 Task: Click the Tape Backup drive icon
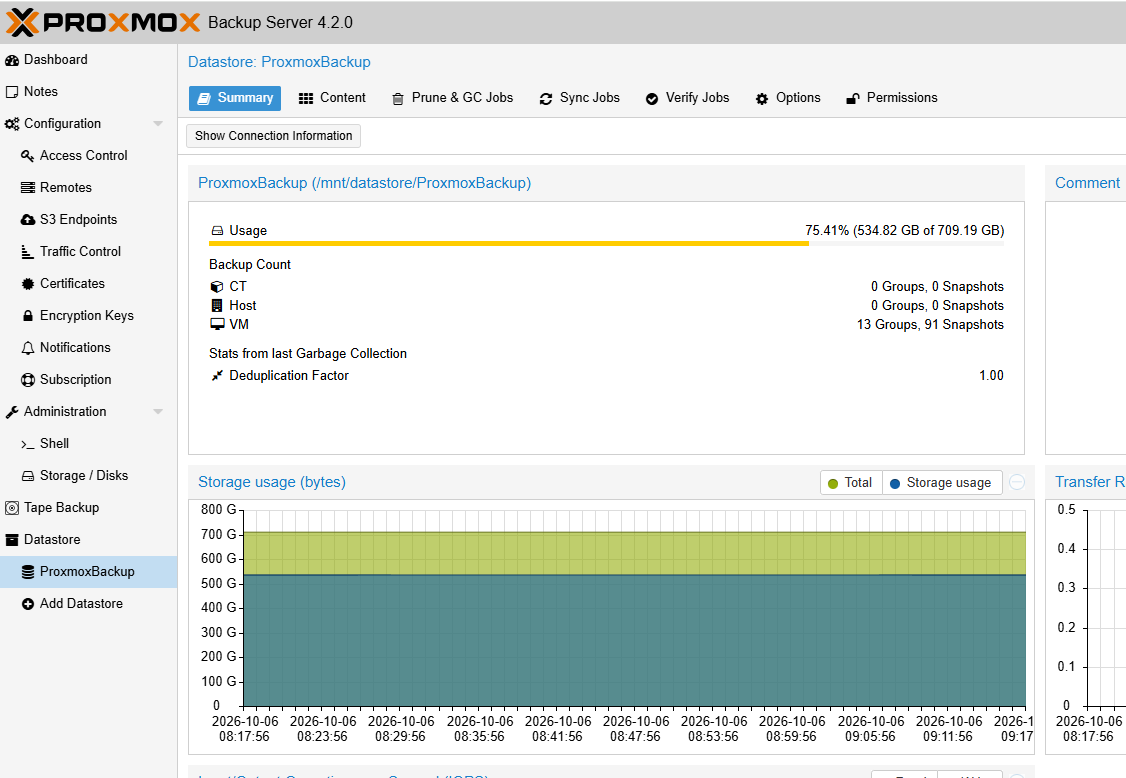pos(11,508)
